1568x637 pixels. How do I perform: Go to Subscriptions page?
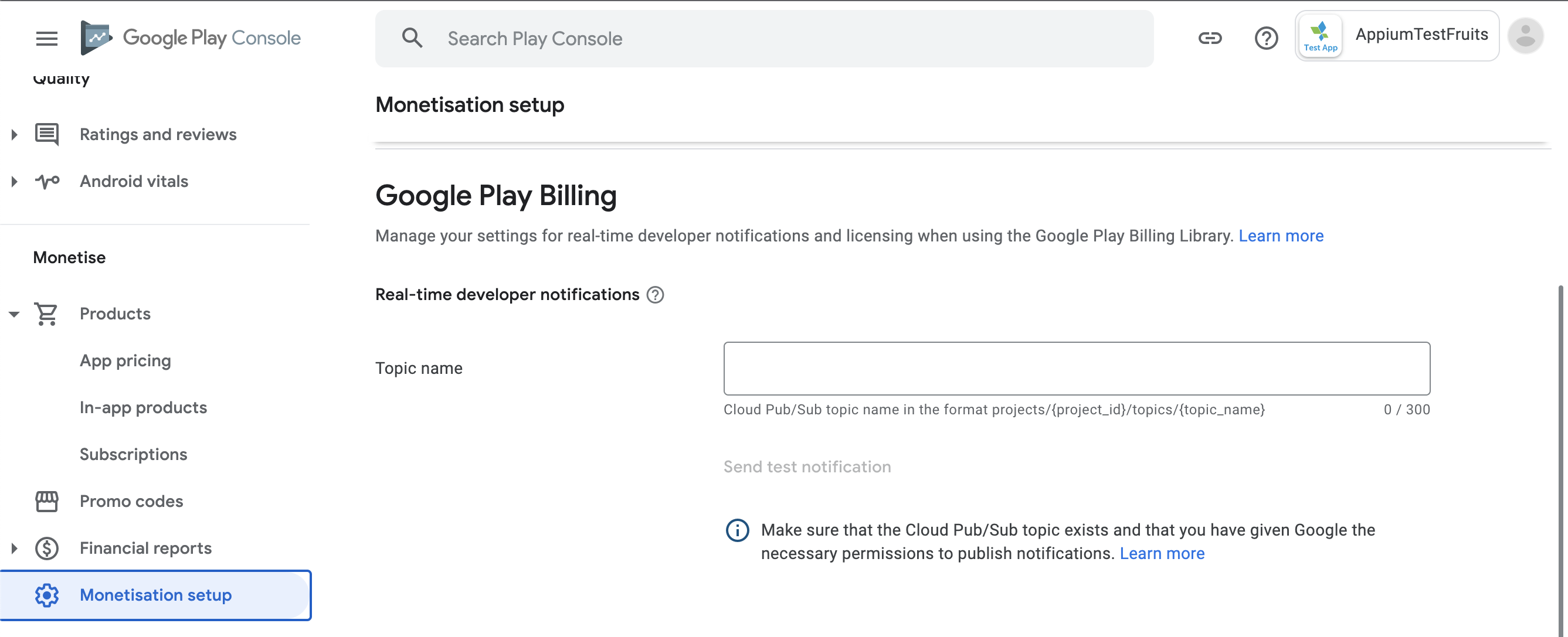[x=133, y=455]
